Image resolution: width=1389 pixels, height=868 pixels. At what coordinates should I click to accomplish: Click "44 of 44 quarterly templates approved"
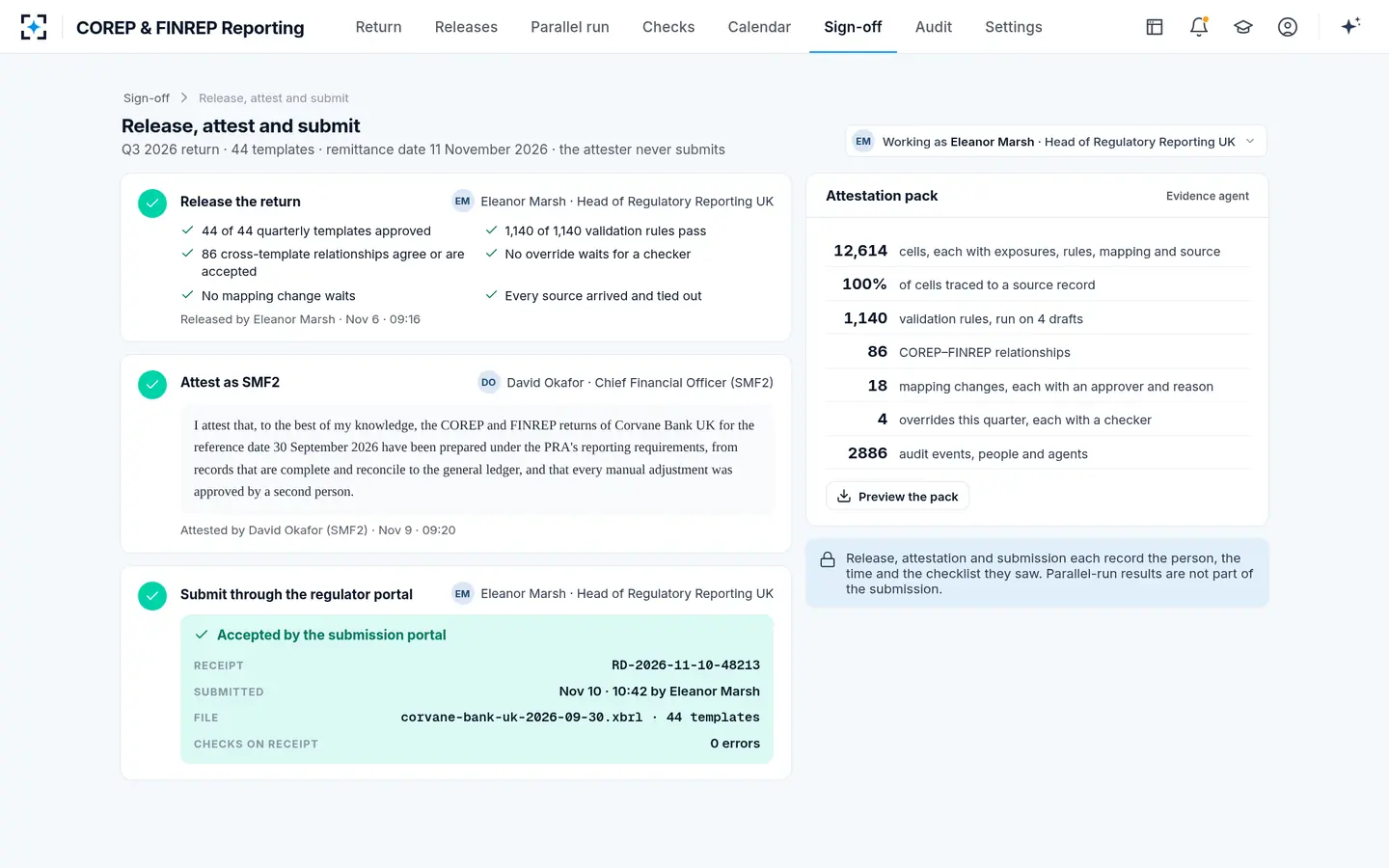coord(316,231)
